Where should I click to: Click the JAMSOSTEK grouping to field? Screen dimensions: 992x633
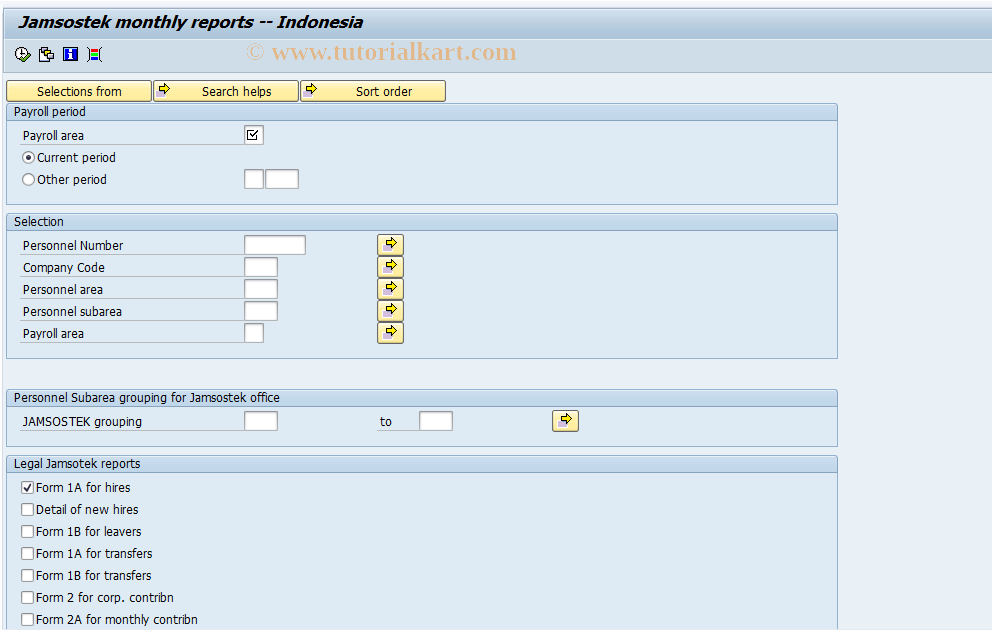coord(436,421)
